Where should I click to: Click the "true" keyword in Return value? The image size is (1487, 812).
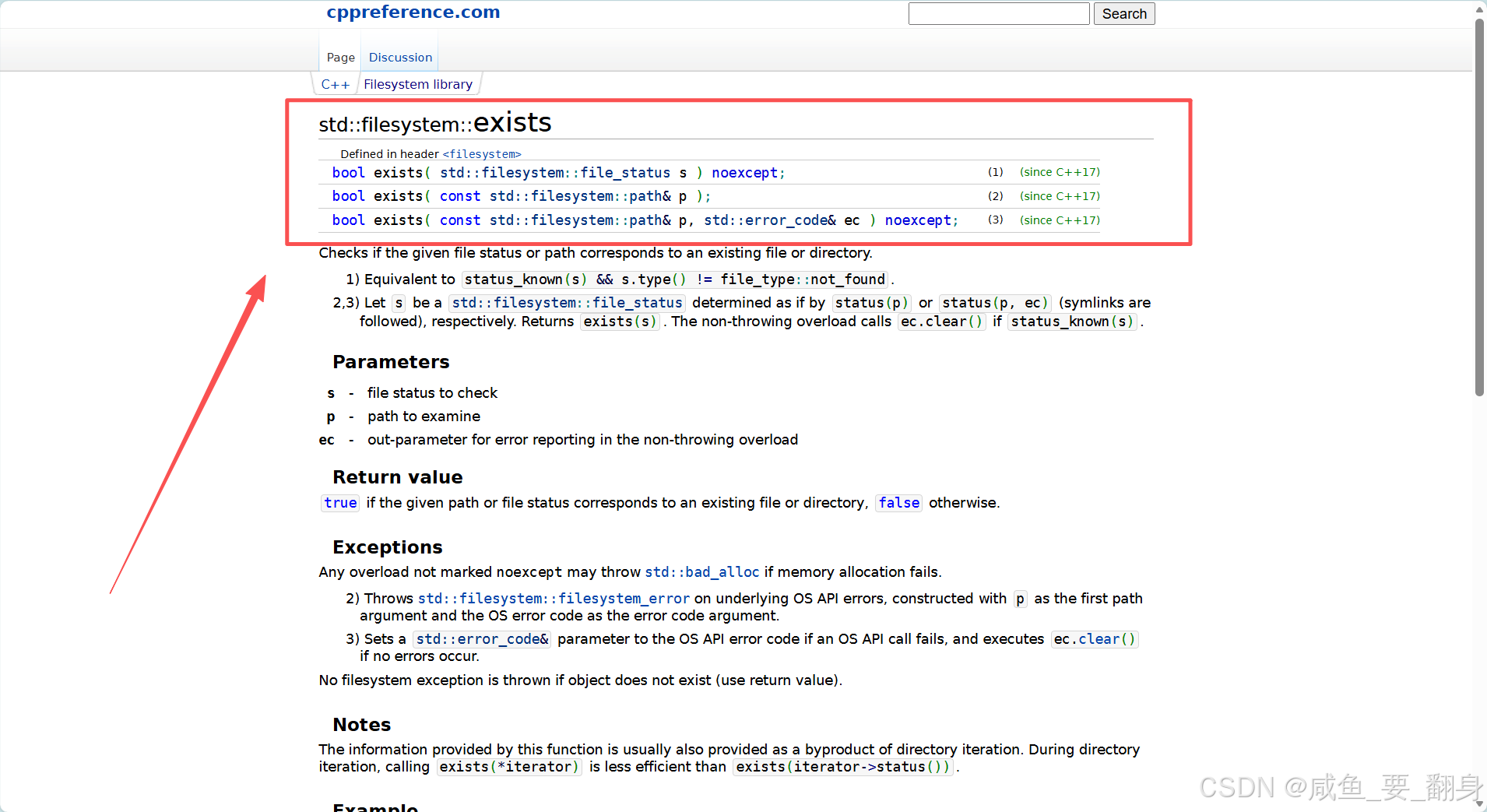point(340,503)
